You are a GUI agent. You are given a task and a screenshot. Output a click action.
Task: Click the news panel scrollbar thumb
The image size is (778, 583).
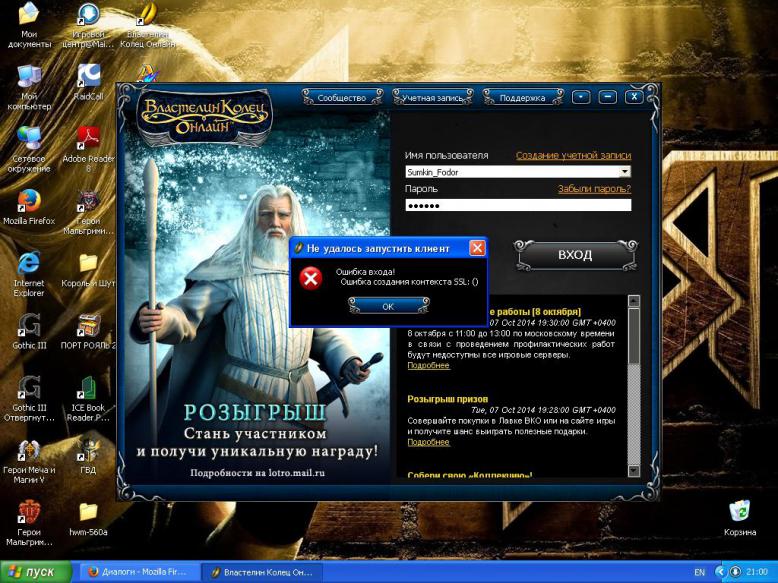pyautogui.click(x=634, y=336)
